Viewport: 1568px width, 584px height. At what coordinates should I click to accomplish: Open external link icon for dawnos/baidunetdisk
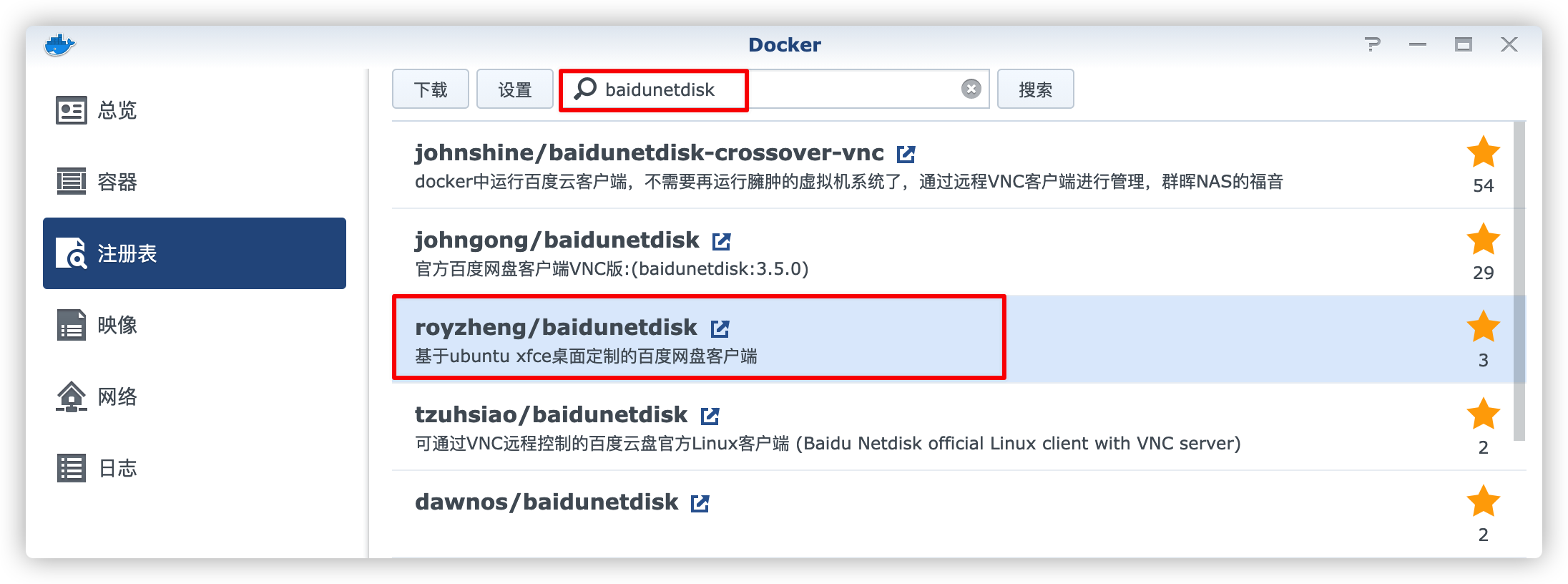(700, 503)
